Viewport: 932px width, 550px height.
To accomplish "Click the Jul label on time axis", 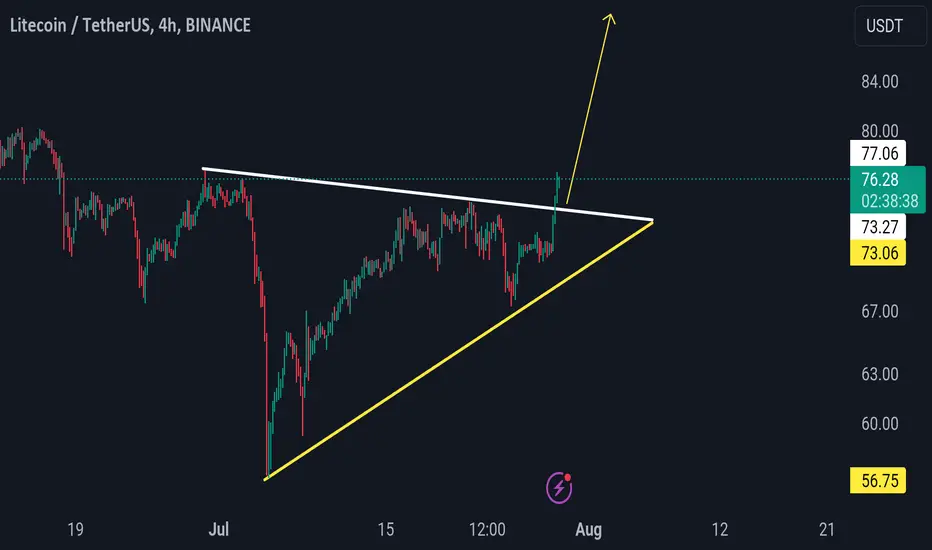I will pos(218,529).
